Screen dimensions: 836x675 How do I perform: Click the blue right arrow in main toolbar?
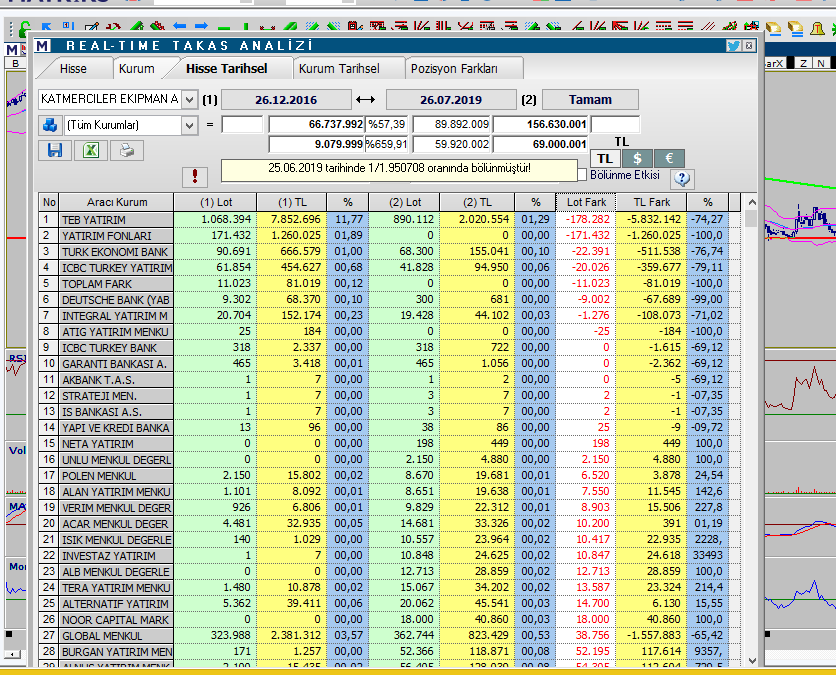(x=202, y=26)
